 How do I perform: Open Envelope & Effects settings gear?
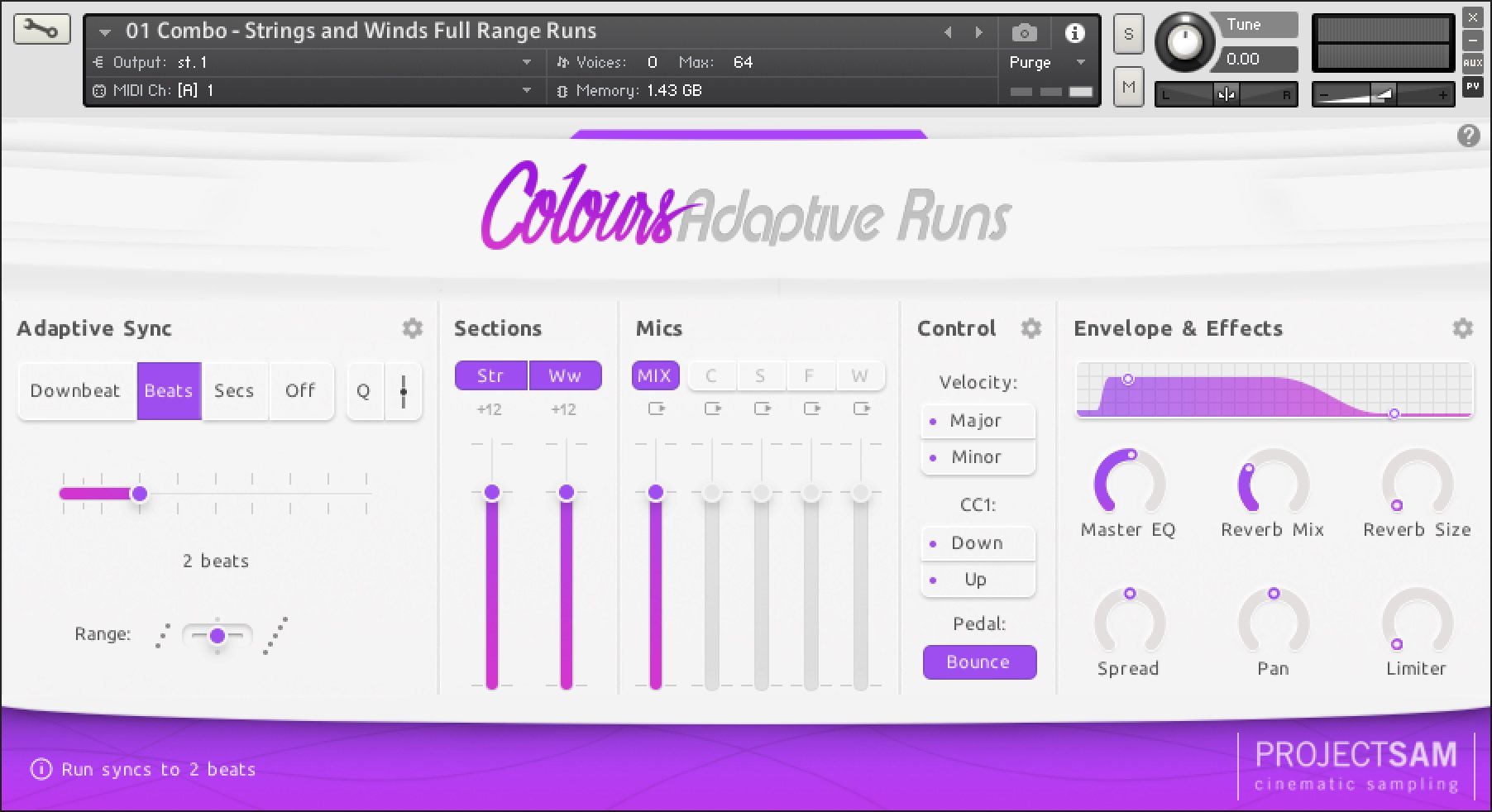[x=1462, y=328]
